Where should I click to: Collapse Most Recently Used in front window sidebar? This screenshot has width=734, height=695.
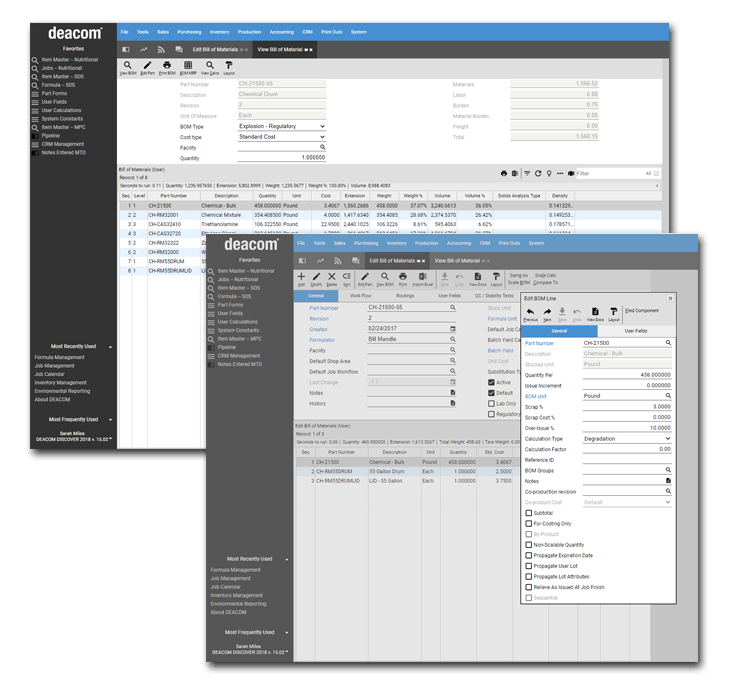click(287, 559)
